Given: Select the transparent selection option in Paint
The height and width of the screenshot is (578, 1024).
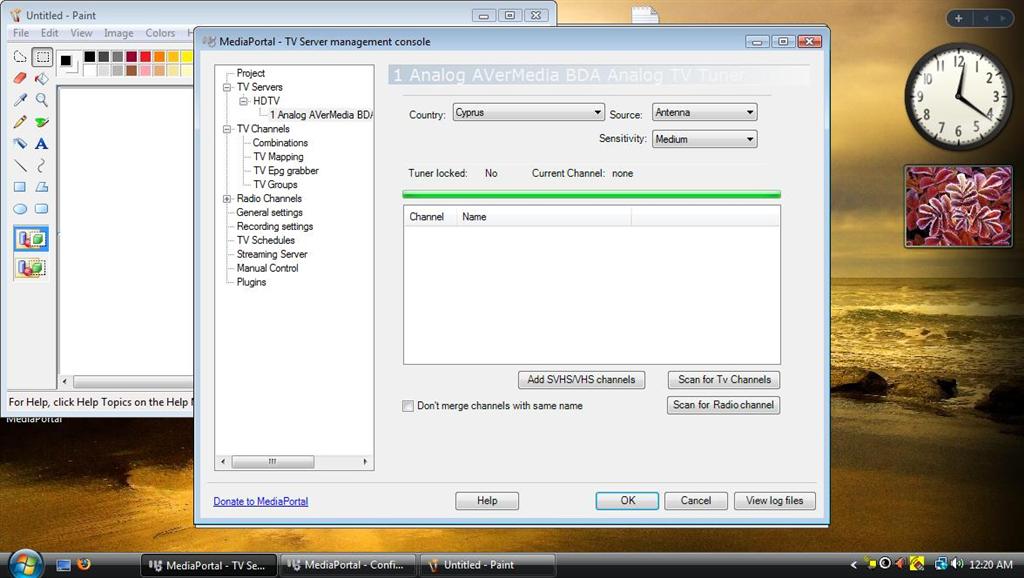Looking at the screenshot, I should coord(31,267).
